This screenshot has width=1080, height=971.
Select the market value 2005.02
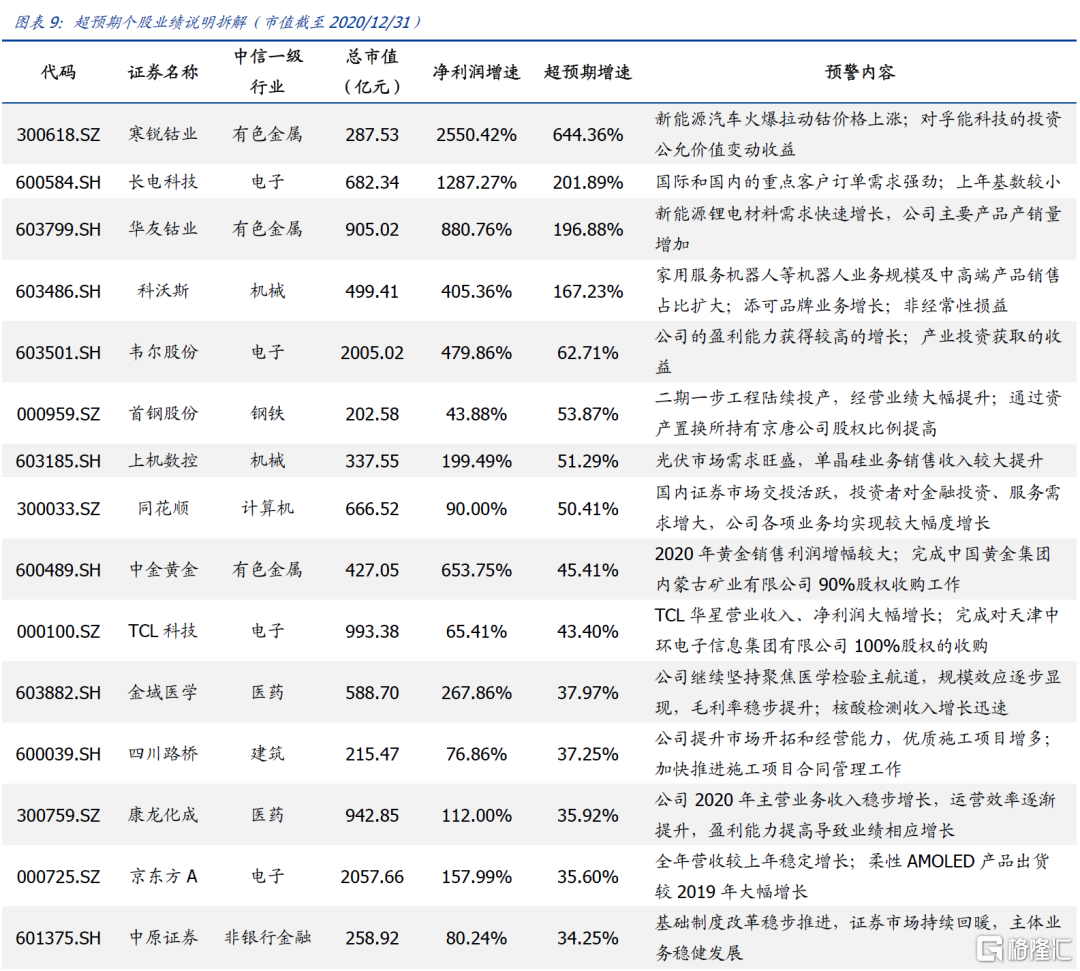point(372,353)
